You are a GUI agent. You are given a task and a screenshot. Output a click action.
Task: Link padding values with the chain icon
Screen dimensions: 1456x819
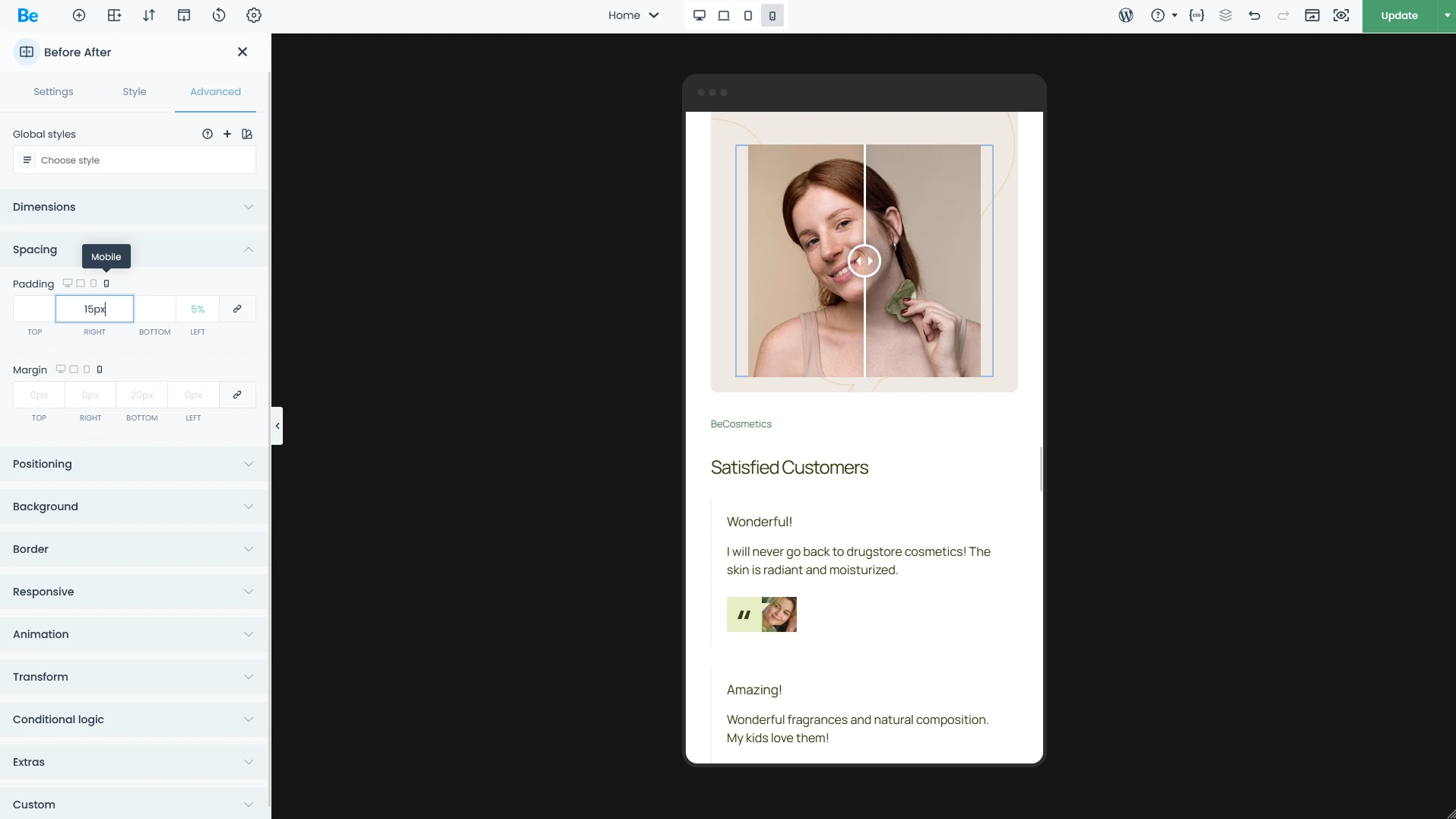(237, 309)
